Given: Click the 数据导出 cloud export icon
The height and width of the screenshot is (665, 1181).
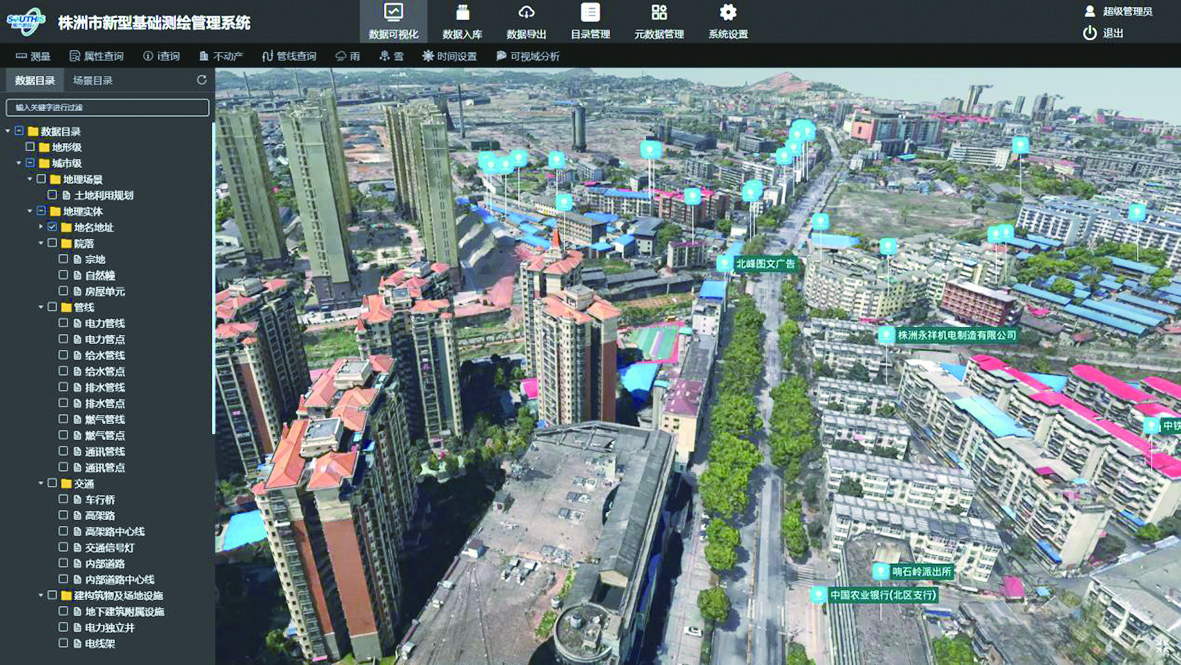Looking at the screenshot, I should (526, 13).
